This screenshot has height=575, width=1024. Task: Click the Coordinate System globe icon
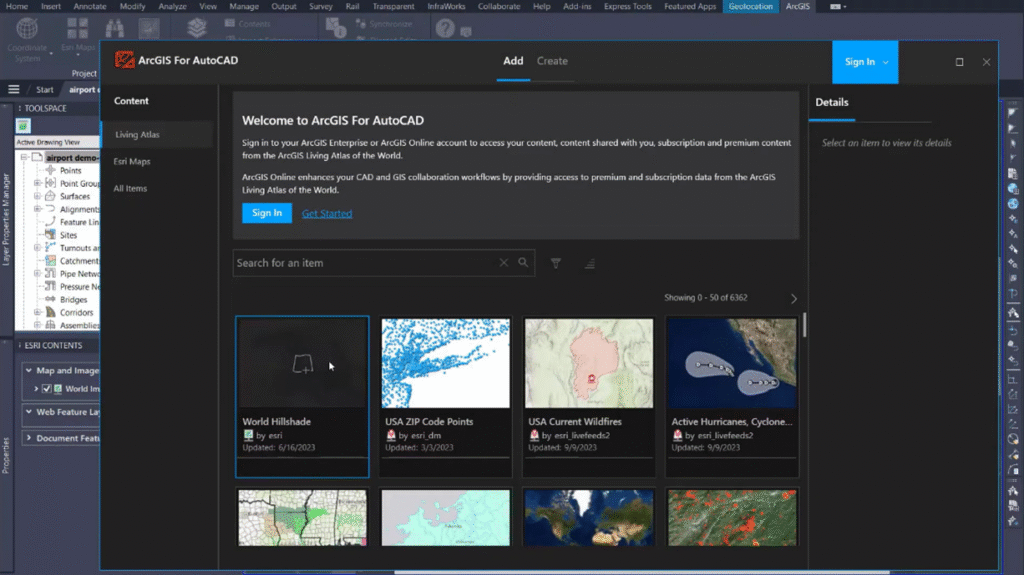27,29
